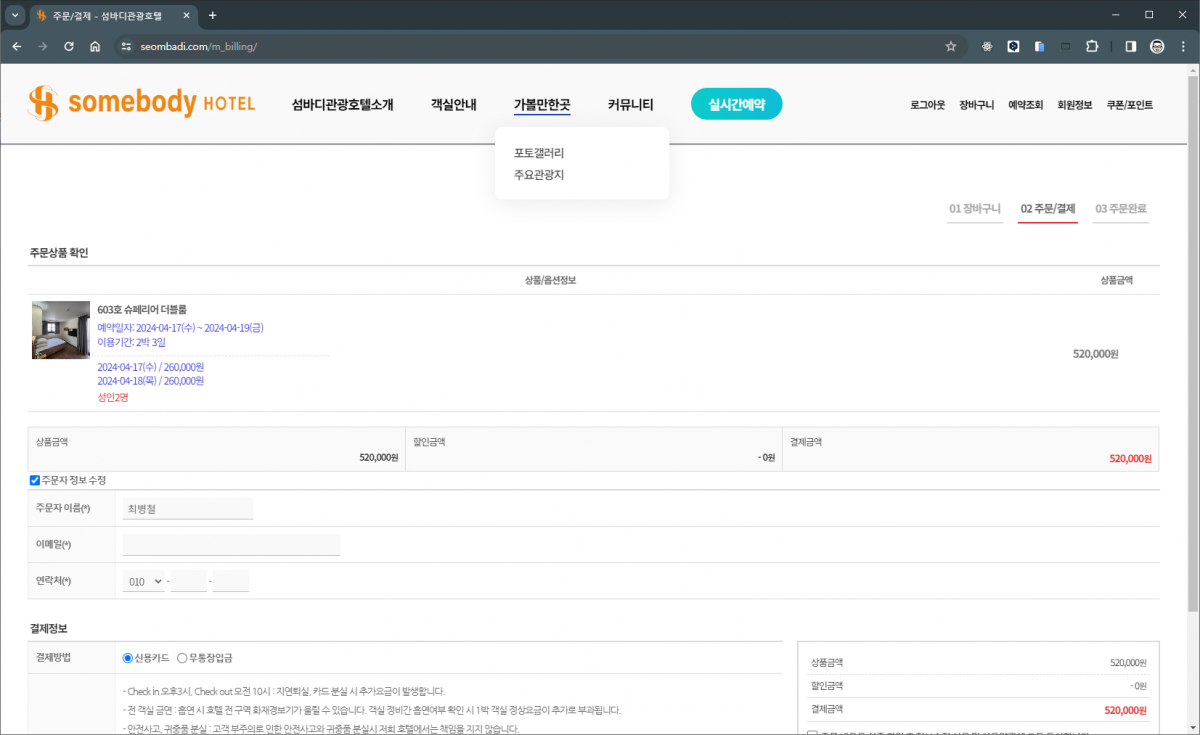Viewport: 1200px width, 735px height.
Task: Open 커뮤니티 menu
Action: pyautogui.click(x=630, y=104)
